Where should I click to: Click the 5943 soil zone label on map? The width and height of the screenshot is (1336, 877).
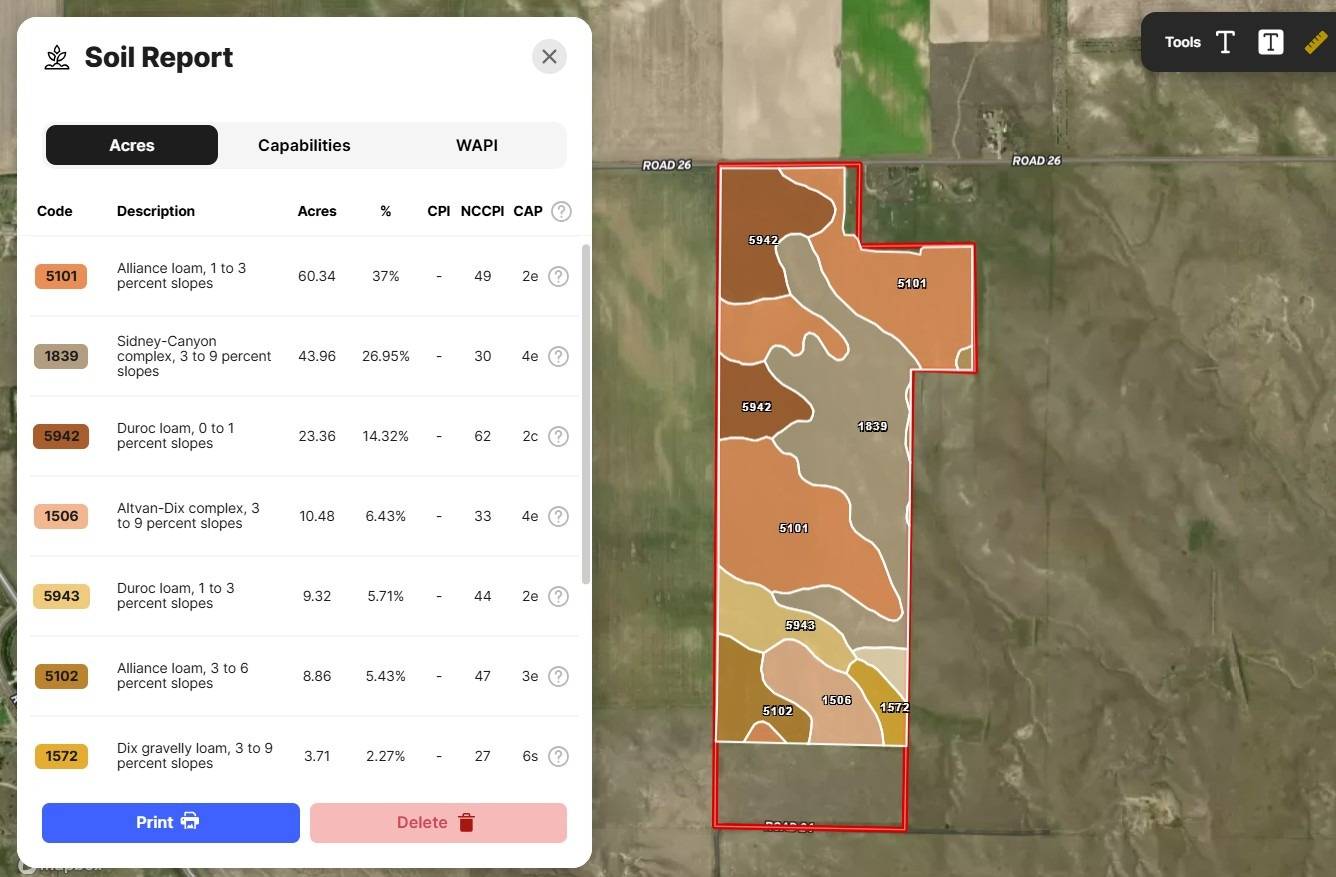click(x=800, y=625)
